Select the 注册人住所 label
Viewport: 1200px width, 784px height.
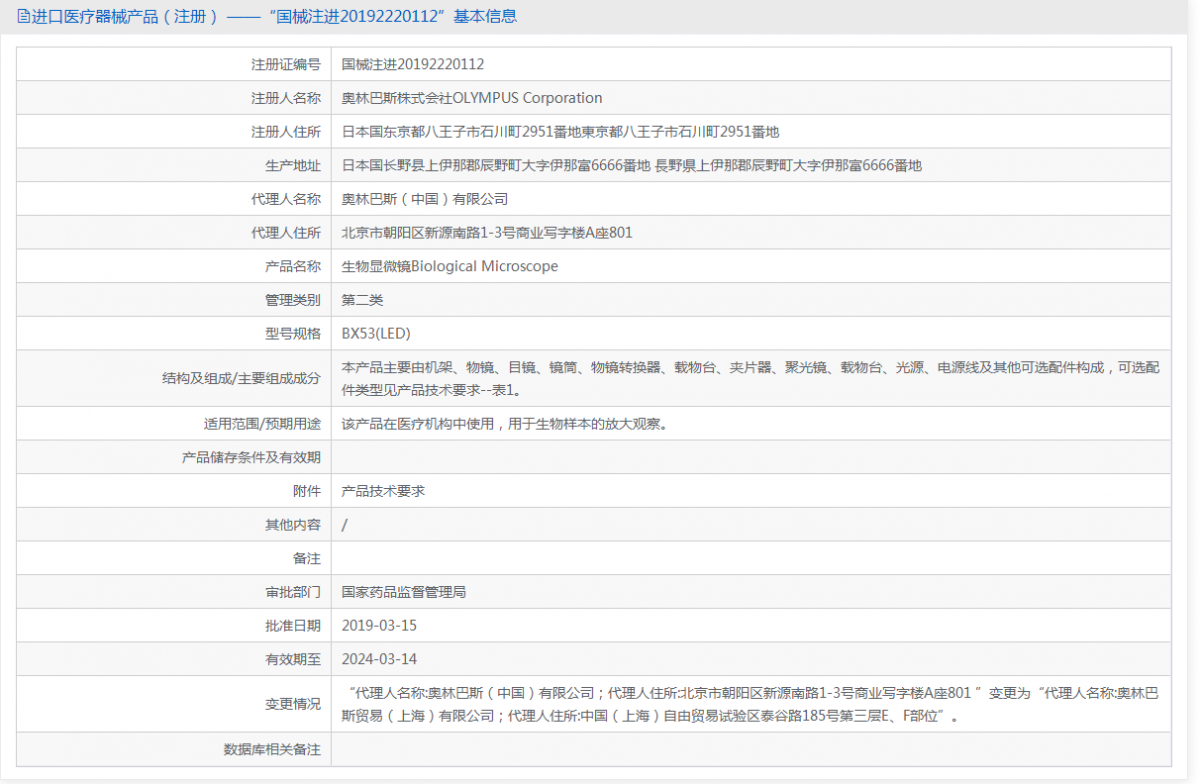286,132
